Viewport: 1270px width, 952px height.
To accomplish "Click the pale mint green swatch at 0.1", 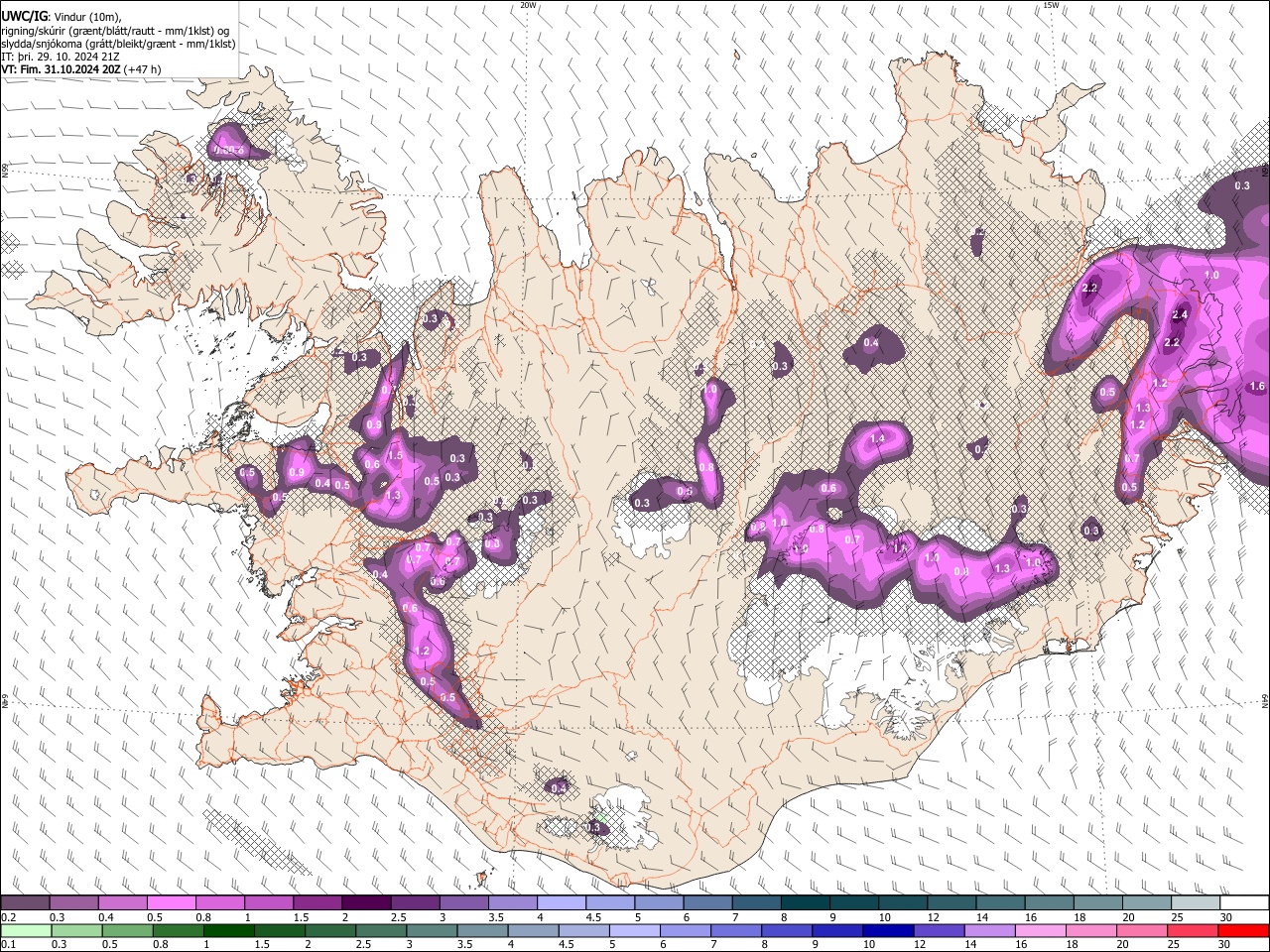I will [x=27, y=930].
